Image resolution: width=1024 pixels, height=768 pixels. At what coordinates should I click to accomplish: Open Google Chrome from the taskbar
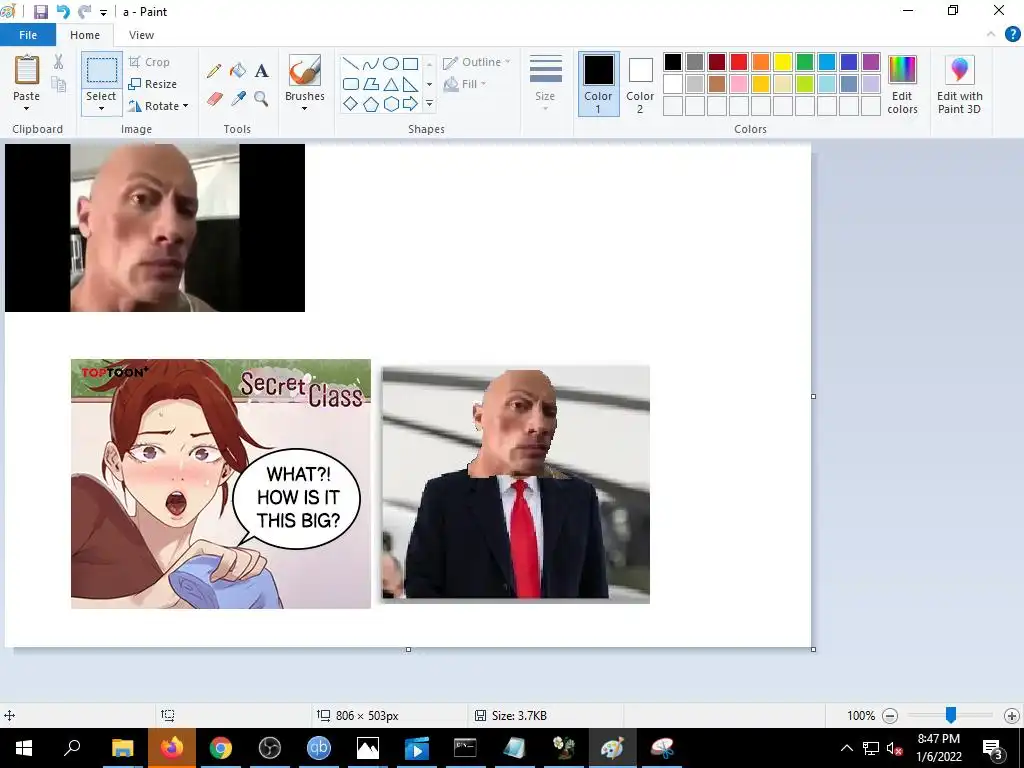coord(221,748)
